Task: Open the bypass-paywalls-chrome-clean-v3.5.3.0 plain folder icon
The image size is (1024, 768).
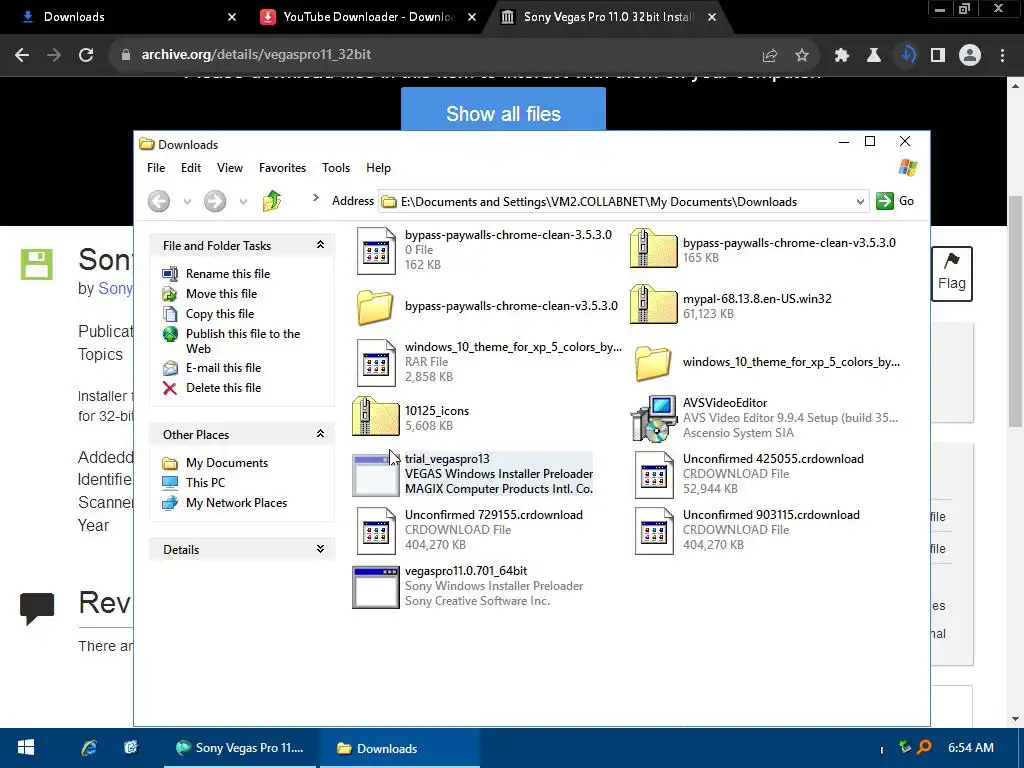Action: pos(376,306)
